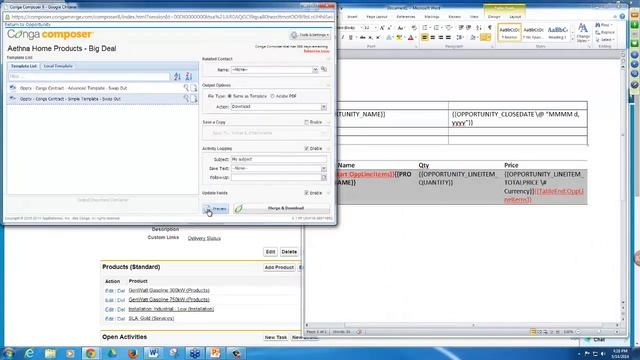Open PowerPoint from the taskbar
640x360 pixels.
tap(215, 353)
